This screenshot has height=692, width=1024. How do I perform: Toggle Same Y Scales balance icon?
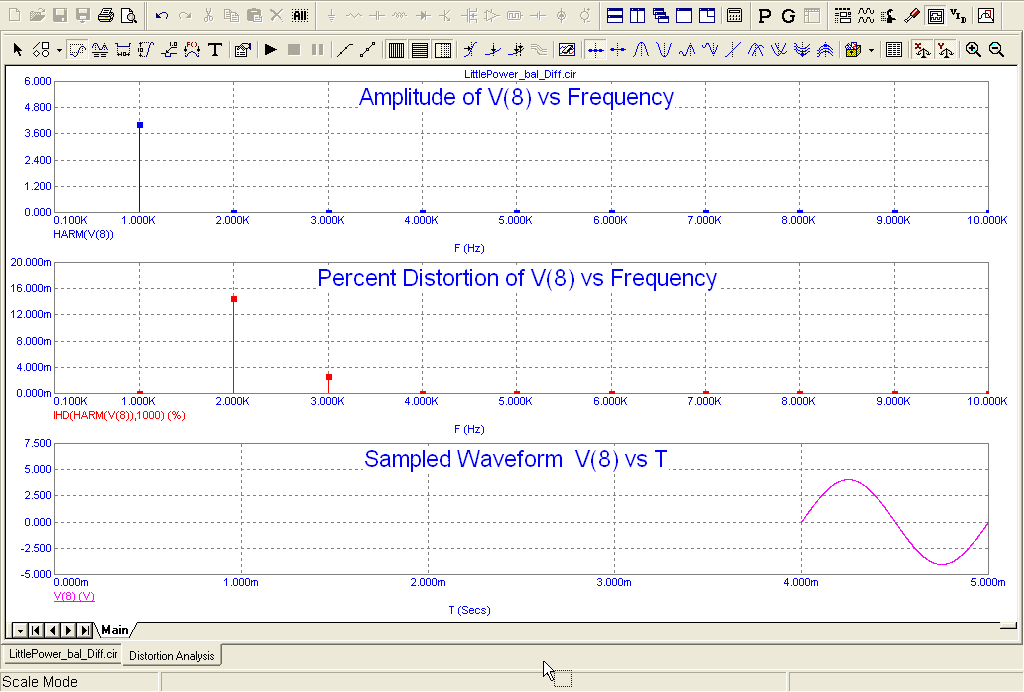pyautogui.click(x=945, y=50)
